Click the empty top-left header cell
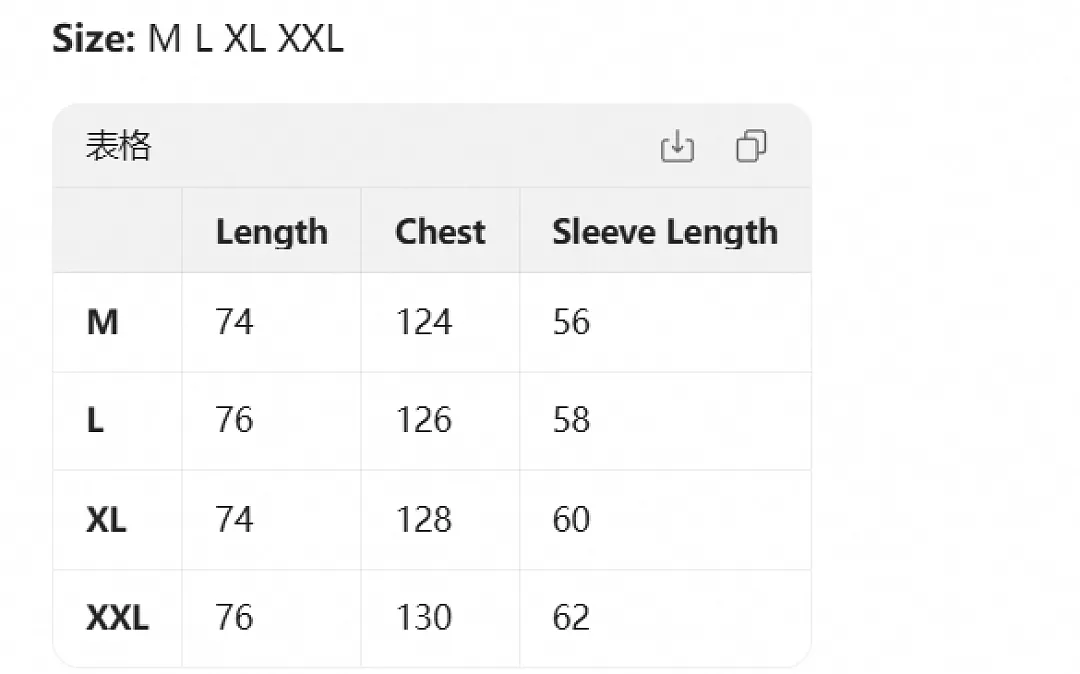This screenshot has height=674, width=1080. pyautogui.click(x=117, y=230)
